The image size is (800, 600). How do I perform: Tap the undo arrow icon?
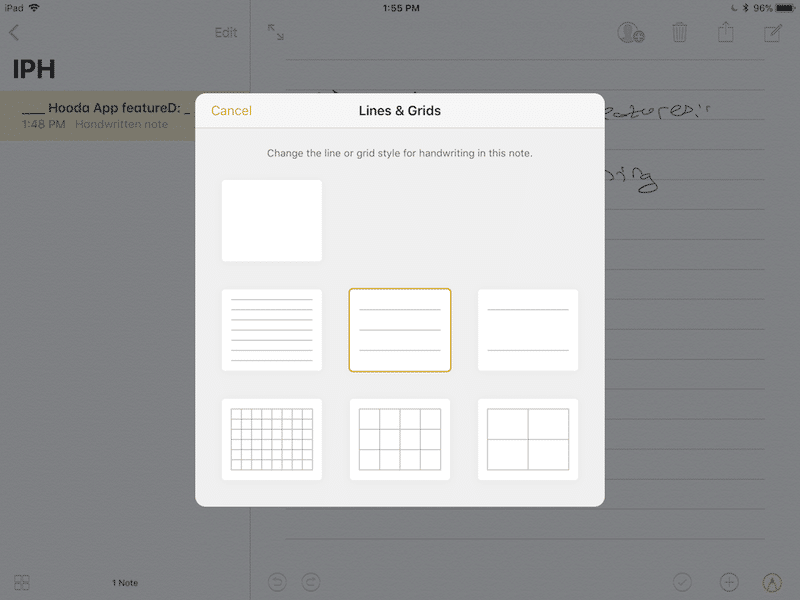pos(277,581)
